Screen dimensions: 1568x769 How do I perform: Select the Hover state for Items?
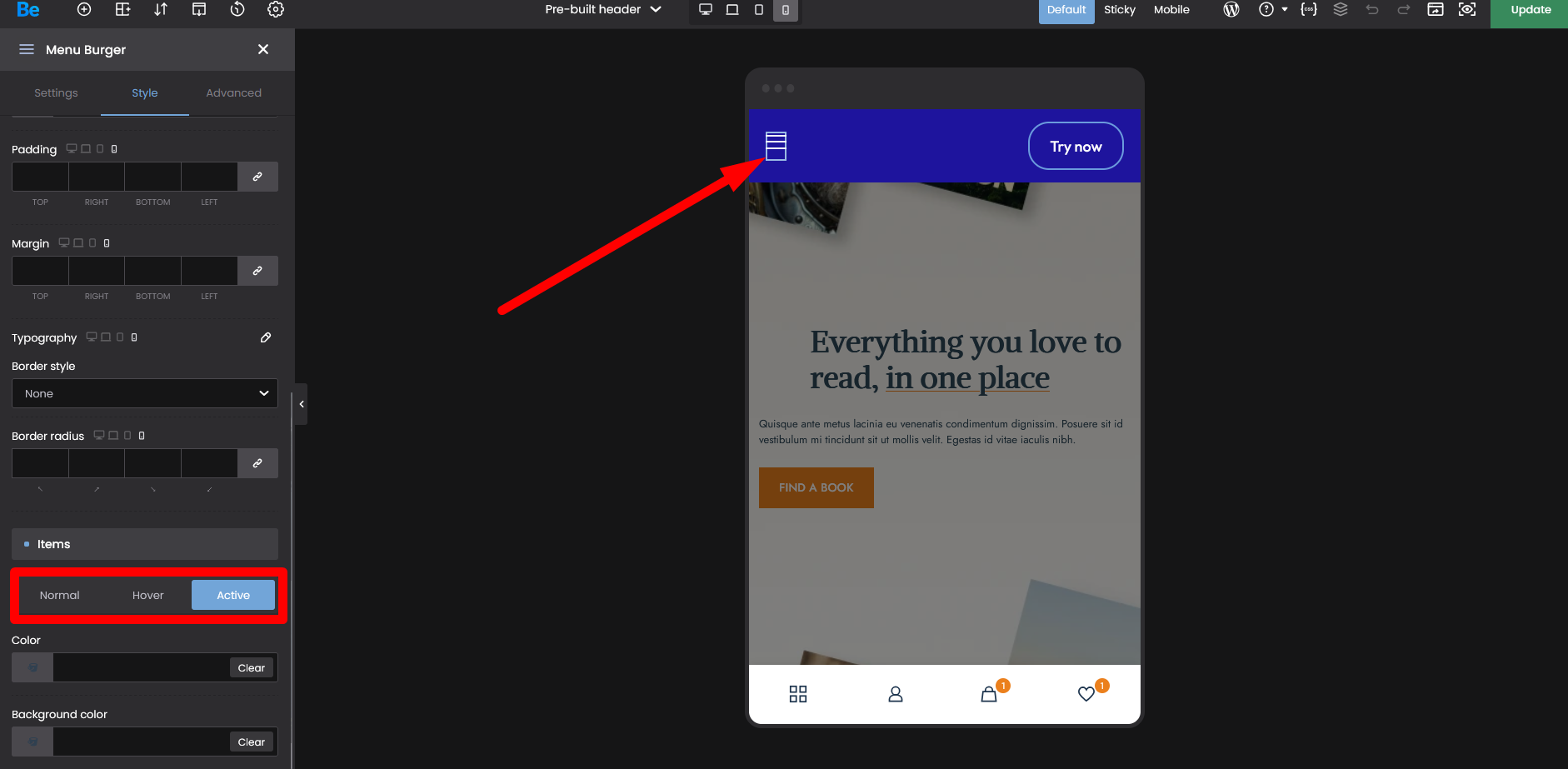coord(147,595)
